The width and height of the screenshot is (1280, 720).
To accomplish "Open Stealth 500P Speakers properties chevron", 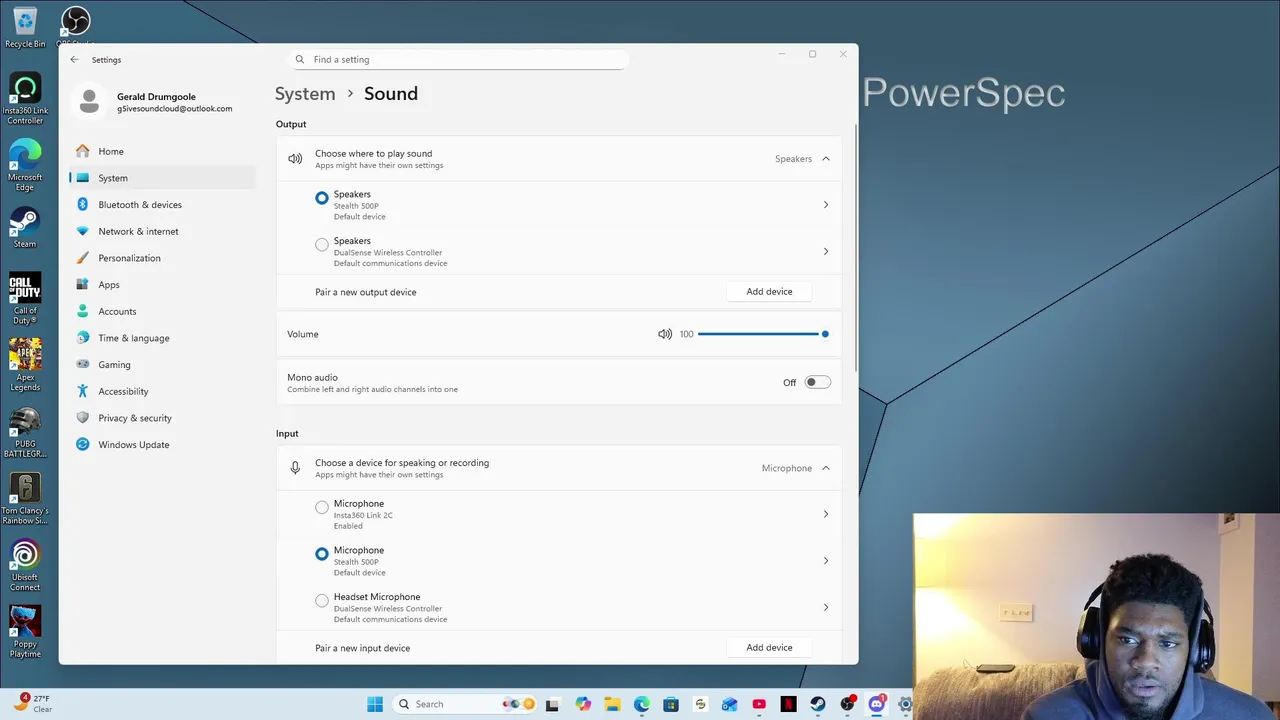I will pos(826,205).
